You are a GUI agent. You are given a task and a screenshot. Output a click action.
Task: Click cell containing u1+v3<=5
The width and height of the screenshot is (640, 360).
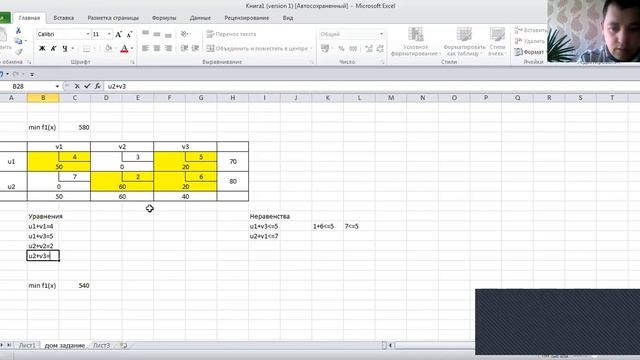coord(264,226)
